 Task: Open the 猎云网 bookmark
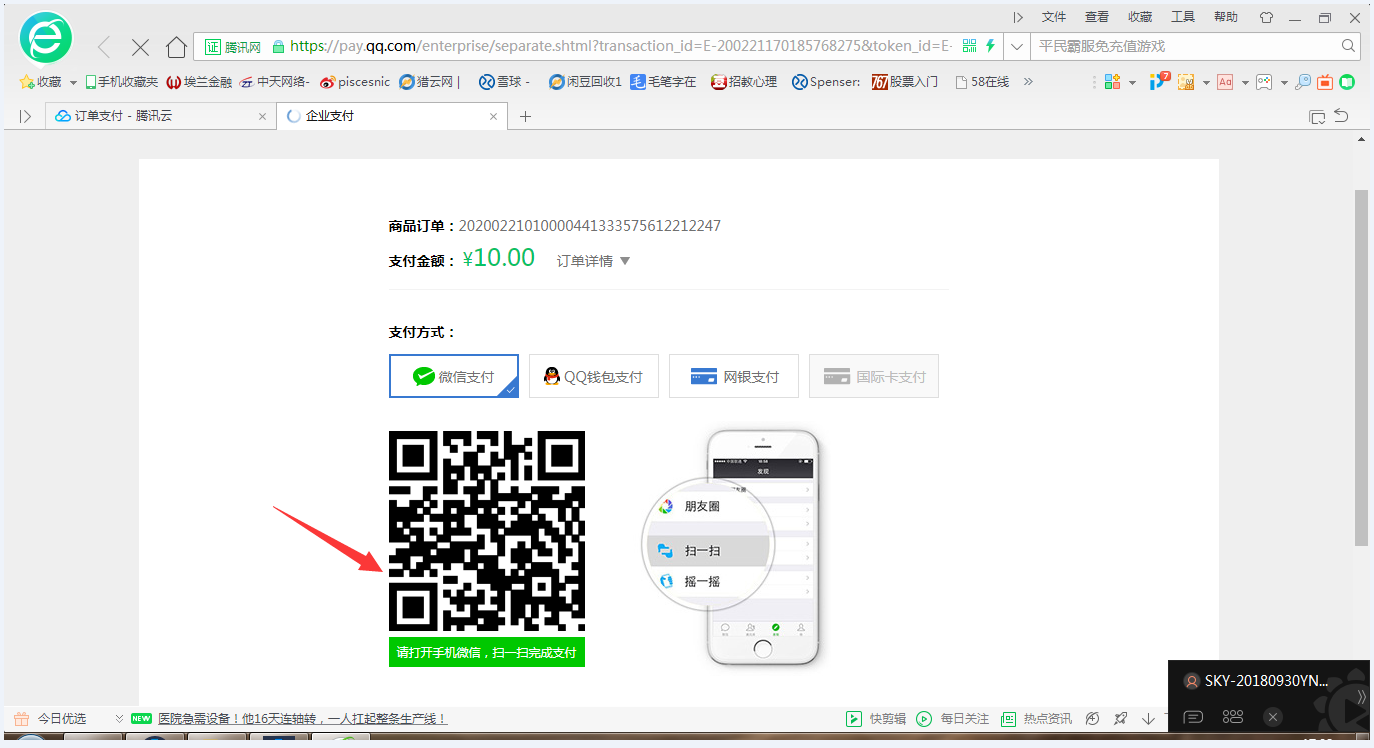[x=430, y=82]
